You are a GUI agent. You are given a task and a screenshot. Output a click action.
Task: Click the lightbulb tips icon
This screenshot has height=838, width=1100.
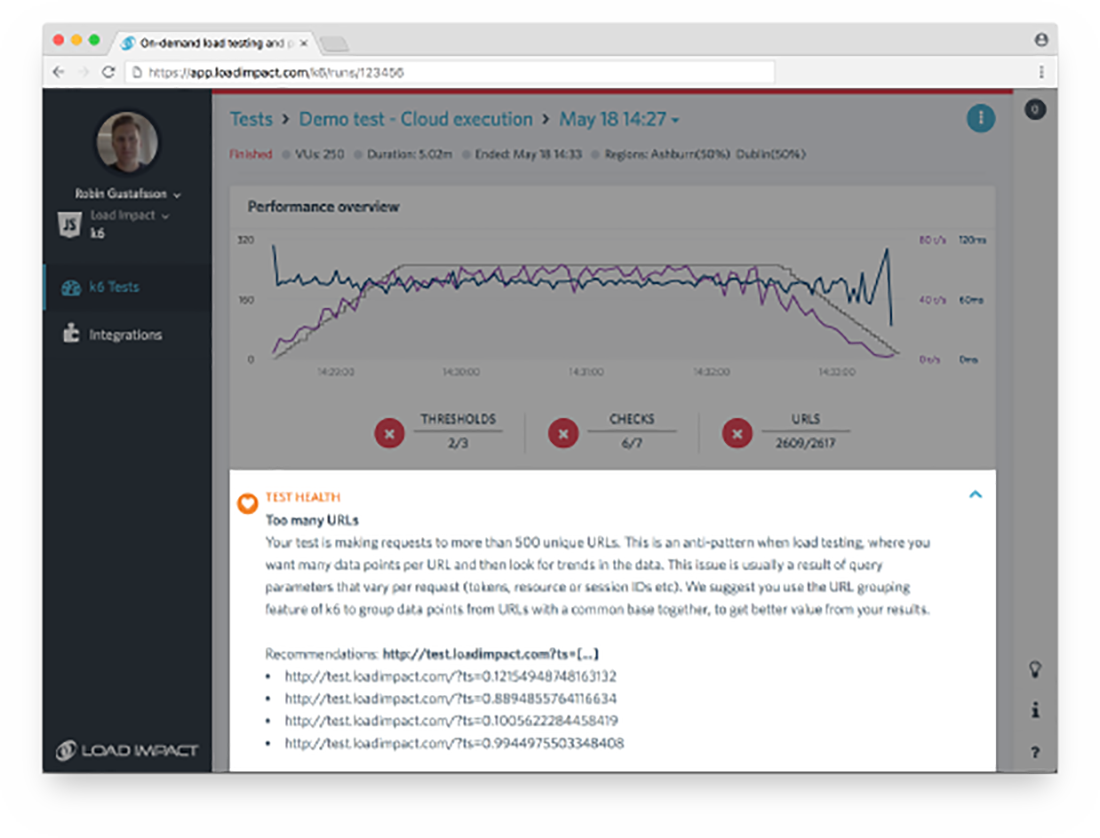tap(1035, 669)
